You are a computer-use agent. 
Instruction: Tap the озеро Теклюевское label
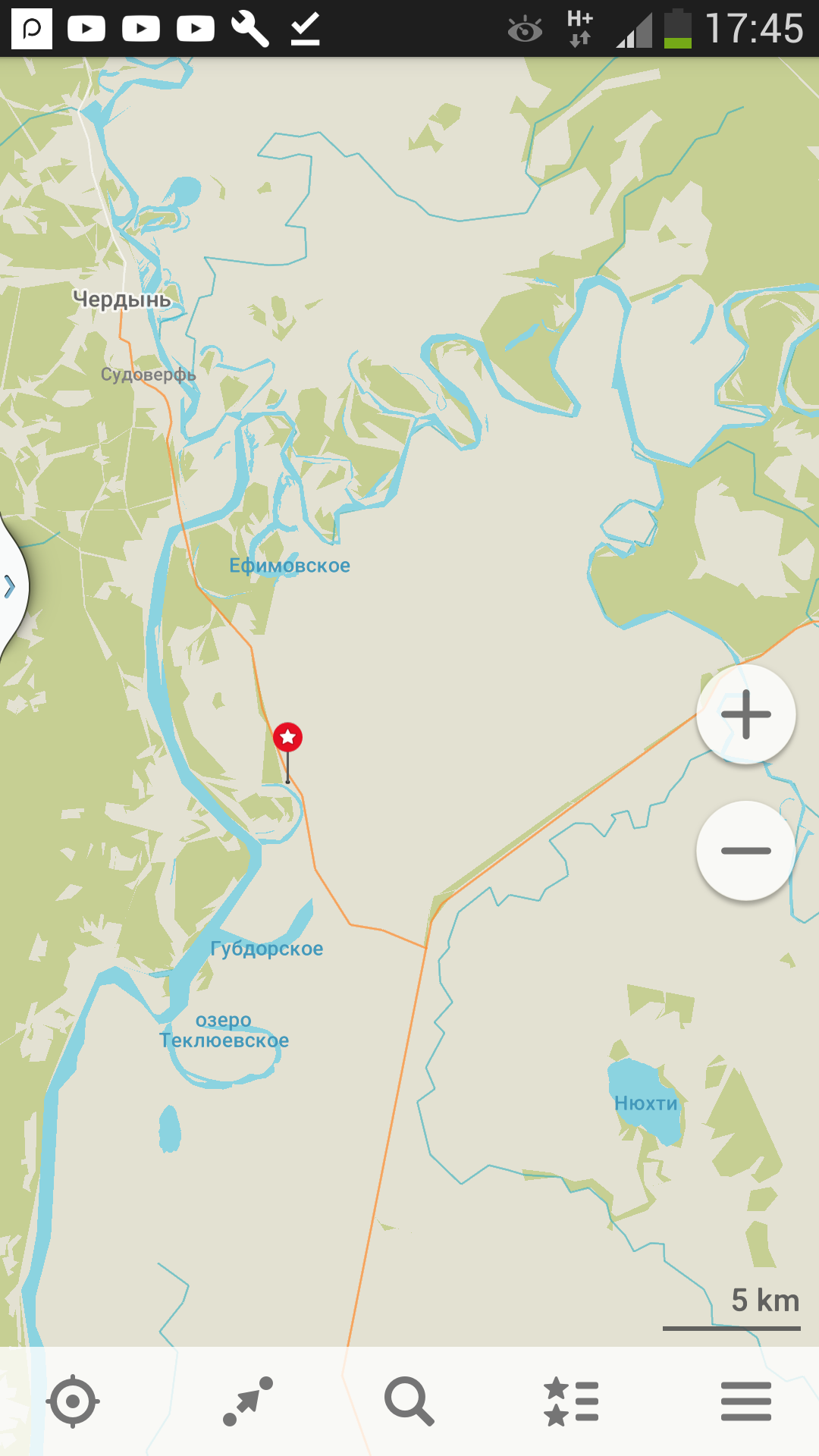(x=224, y=1031)
